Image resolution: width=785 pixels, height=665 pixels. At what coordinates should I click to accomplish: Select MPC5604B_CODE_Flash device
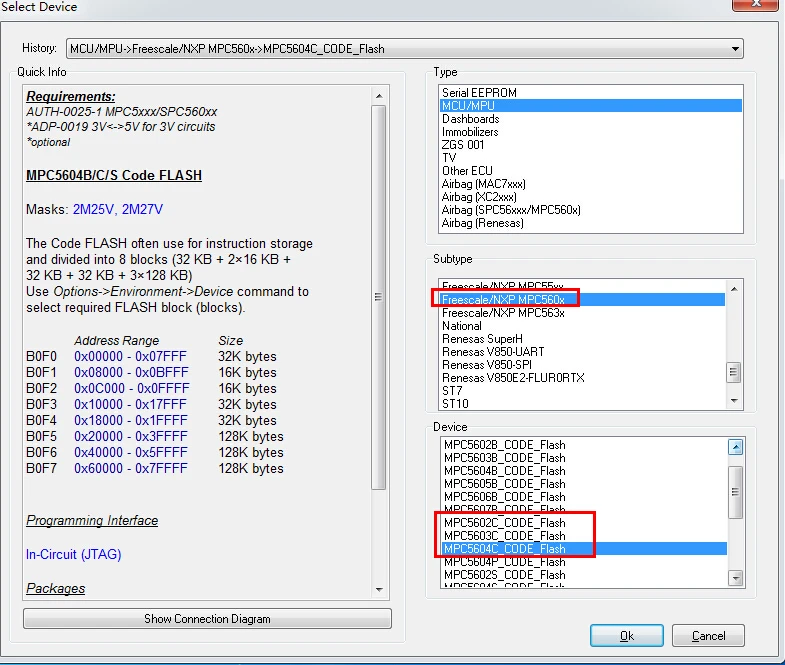click(584, 471)
